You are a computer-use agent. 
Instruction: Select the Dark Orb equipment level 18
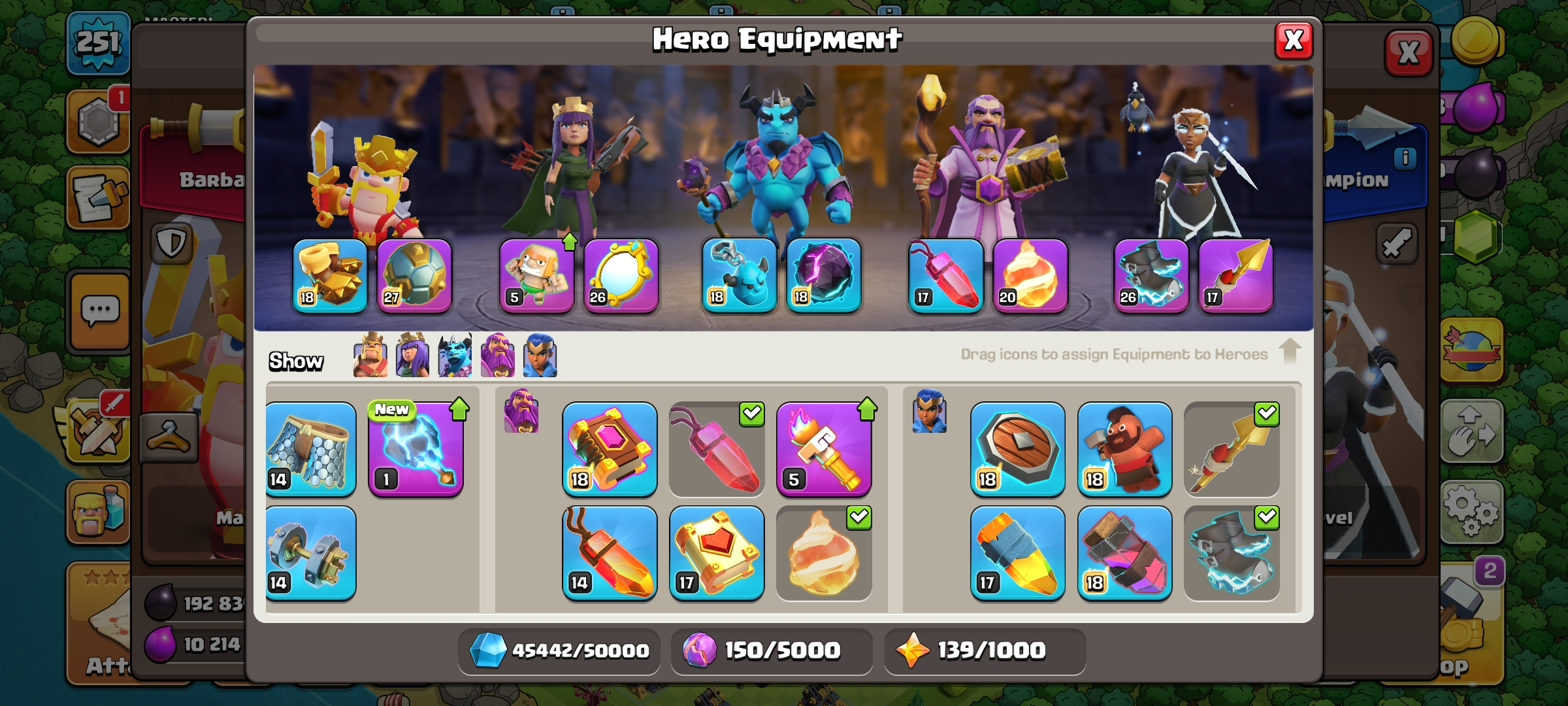coord(824,275)
